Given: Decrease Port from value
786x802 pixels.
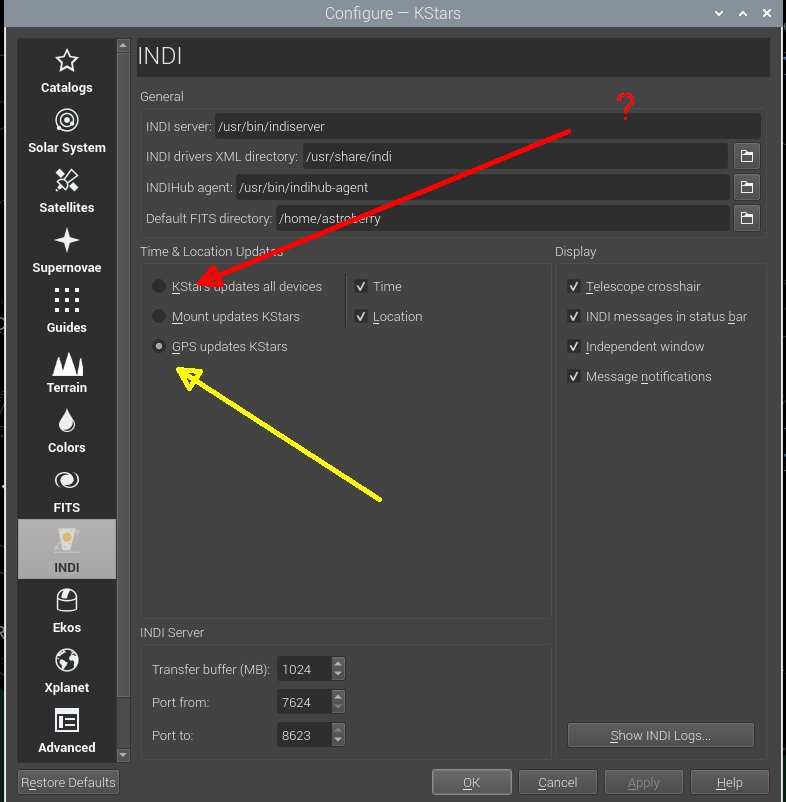Looking at the screenshot, I should click(x=338, y=707).
